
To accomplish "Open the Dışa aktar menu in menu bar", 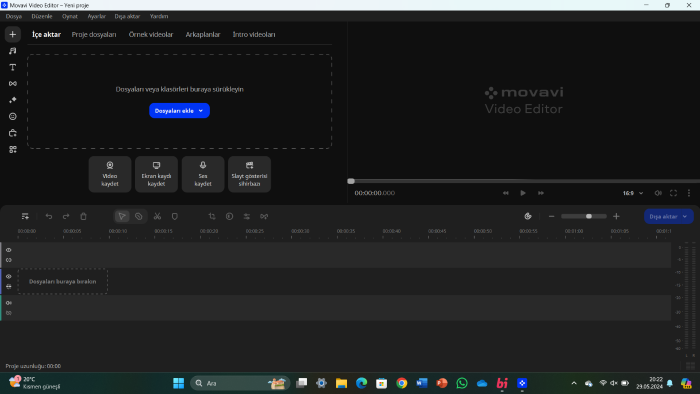I will [x=127, y=16].
